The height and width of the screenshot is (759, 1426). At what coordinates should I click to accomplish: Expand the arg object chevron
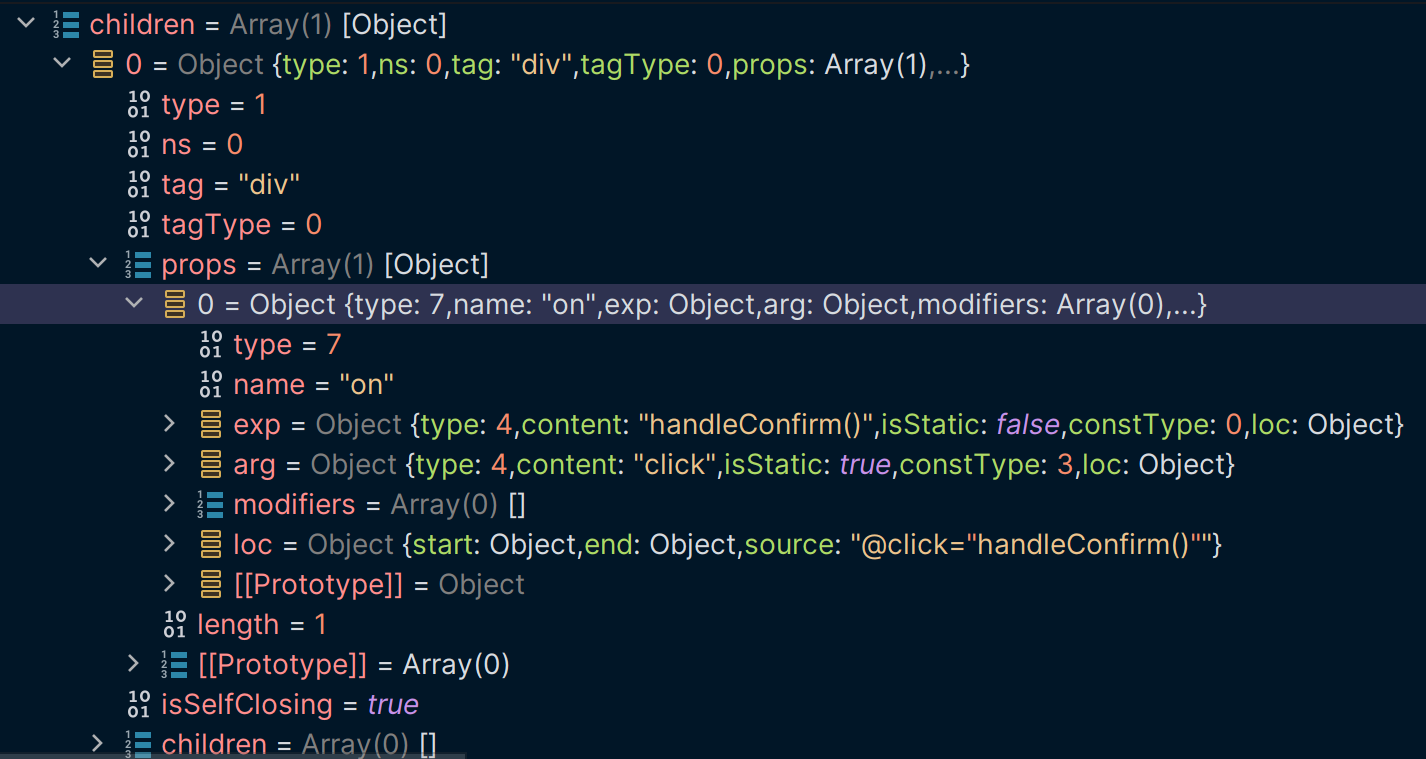coord(170,464)
